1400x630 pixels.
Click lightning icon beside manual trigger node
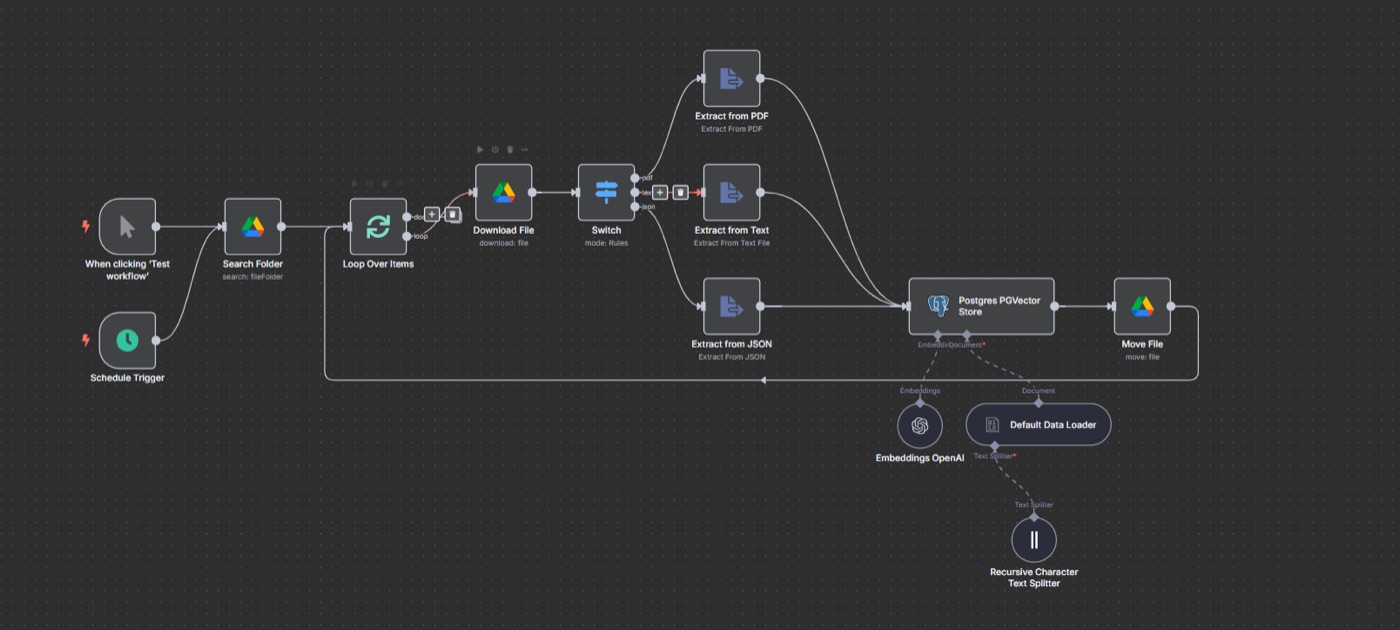point(86,226)
